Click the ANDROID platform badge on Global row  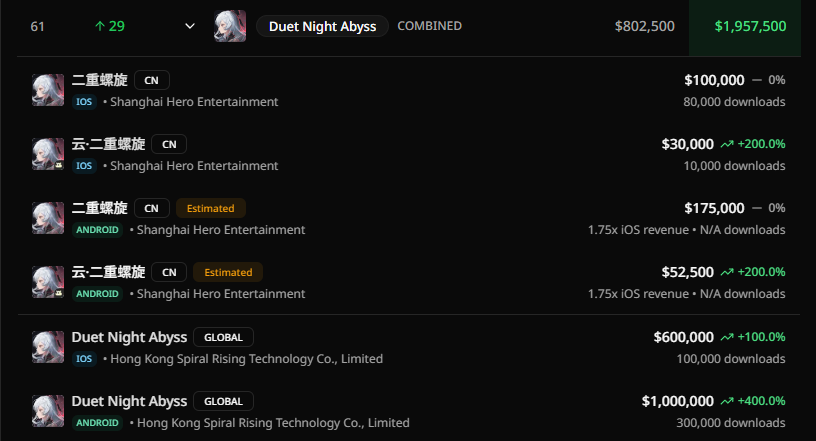click(x=97, y=423)
